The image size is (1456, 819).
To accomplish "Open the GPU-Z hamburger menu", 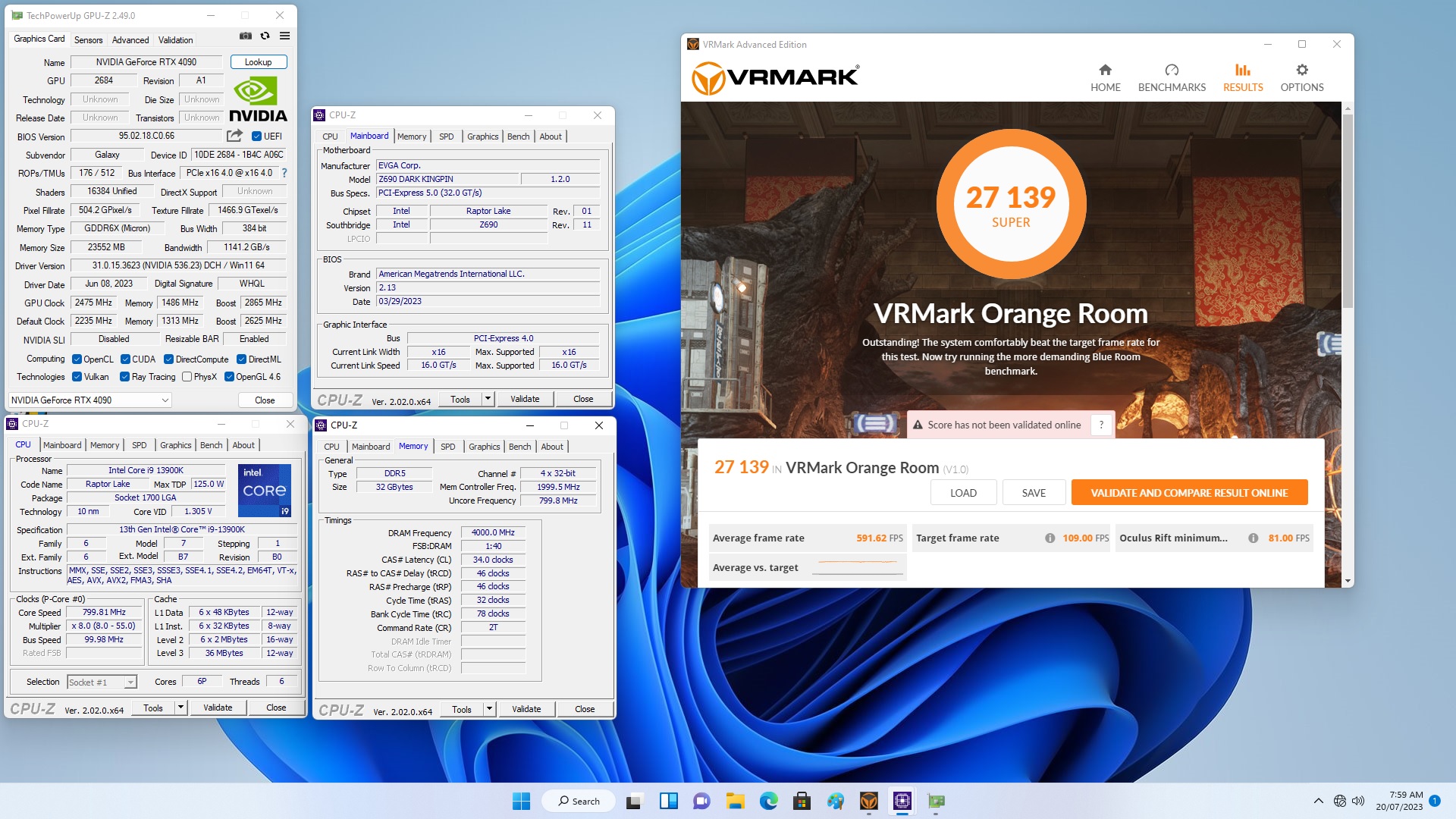I will tap(284, 36).
